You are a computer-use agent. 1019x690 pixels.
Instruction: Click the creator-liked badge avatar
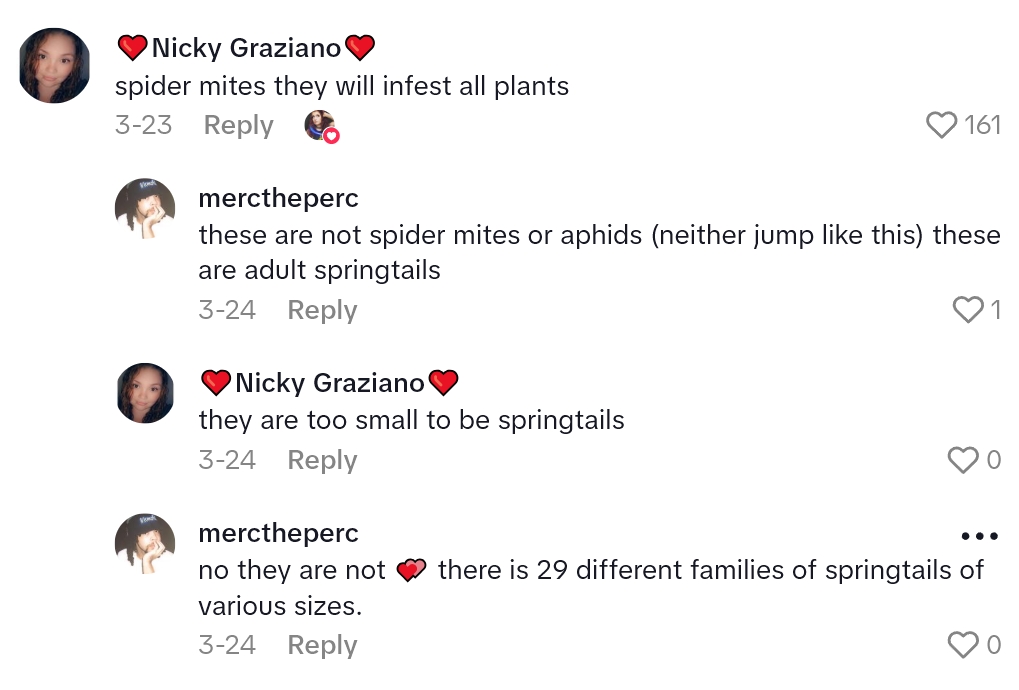321,126
